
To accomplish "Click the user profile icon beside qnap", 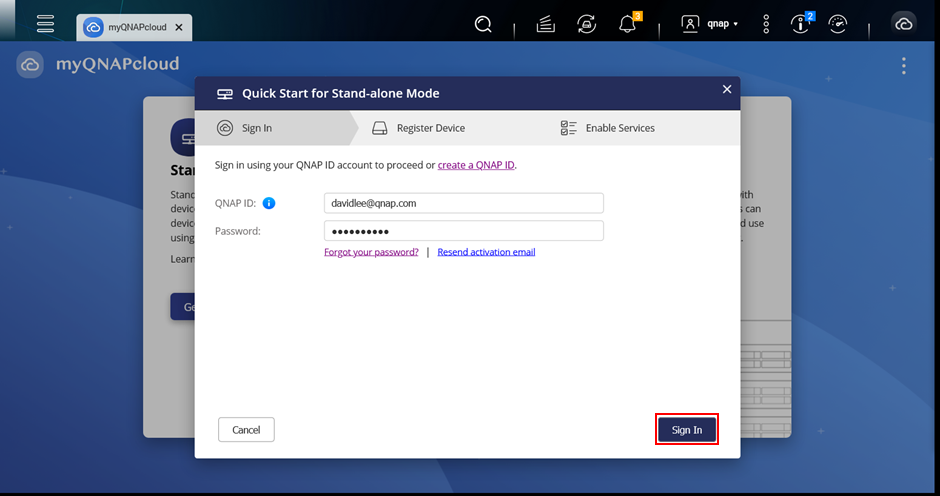I will (x=690, y=23).
